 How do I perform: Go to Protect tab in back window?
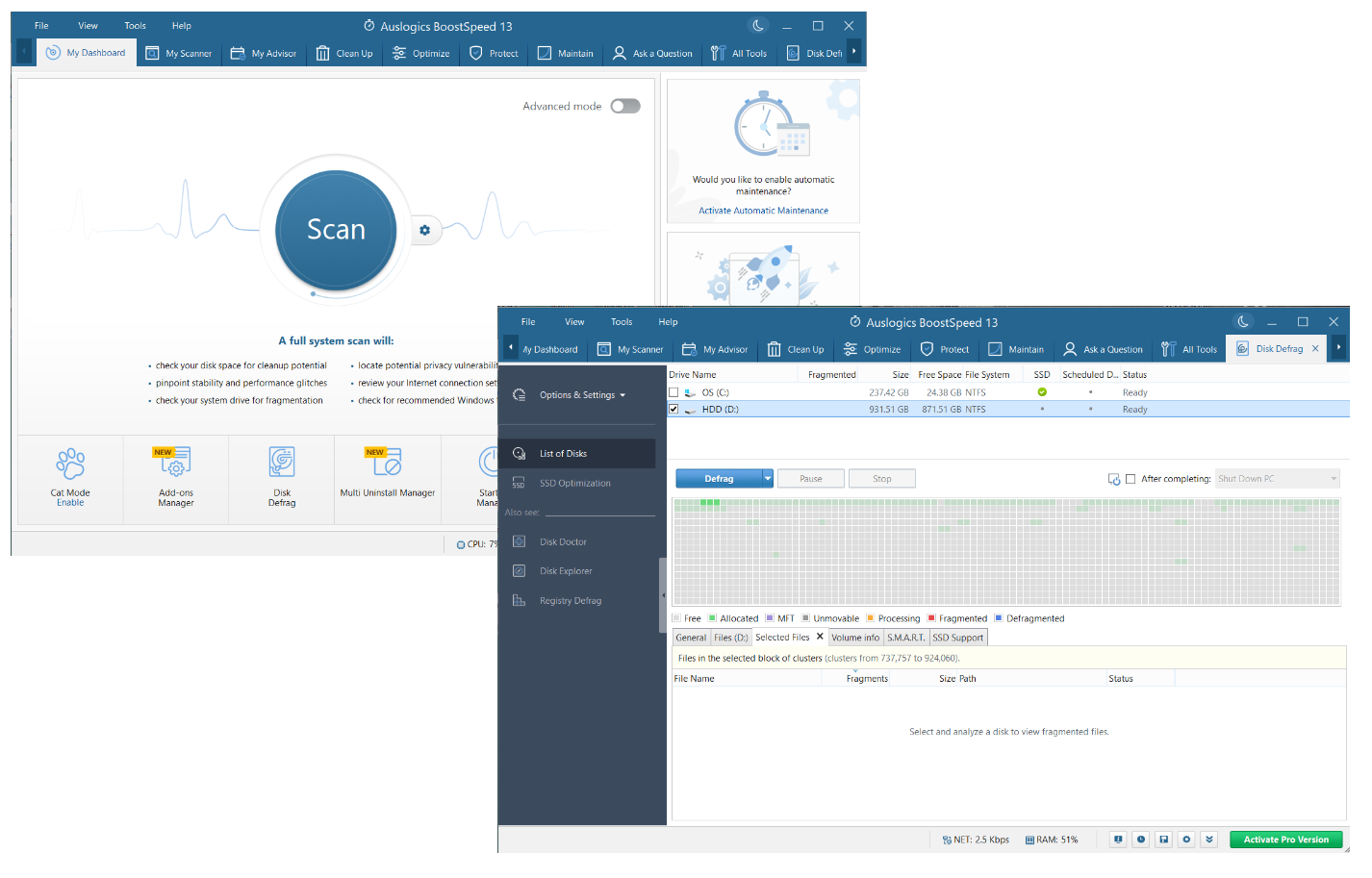[x=494, y=53]
